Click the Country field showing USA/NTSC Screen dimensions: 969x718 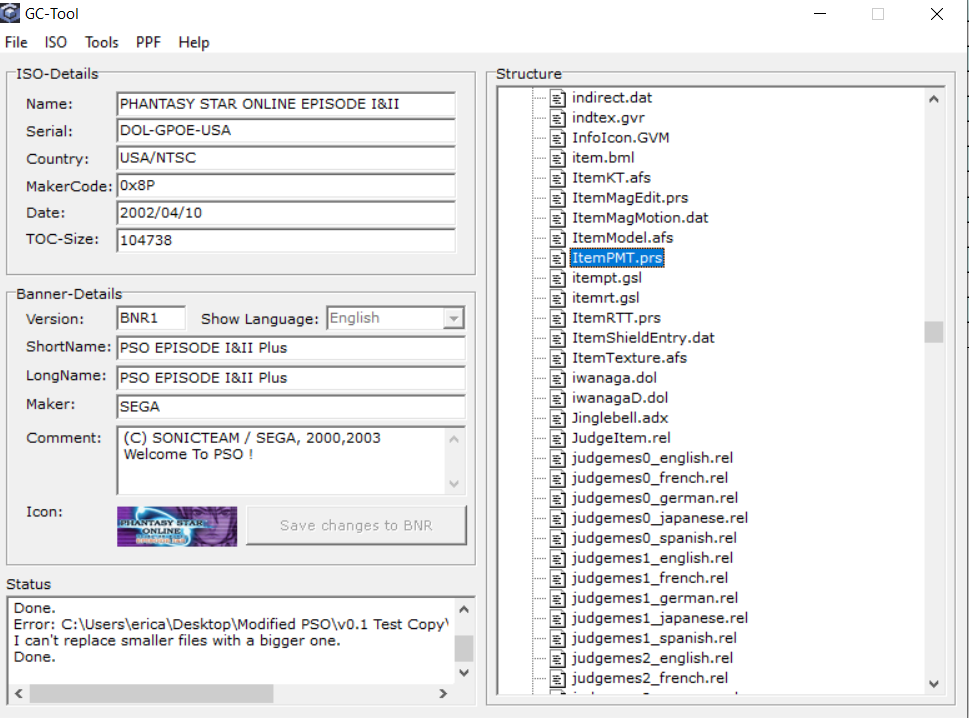tap(286, 158)
